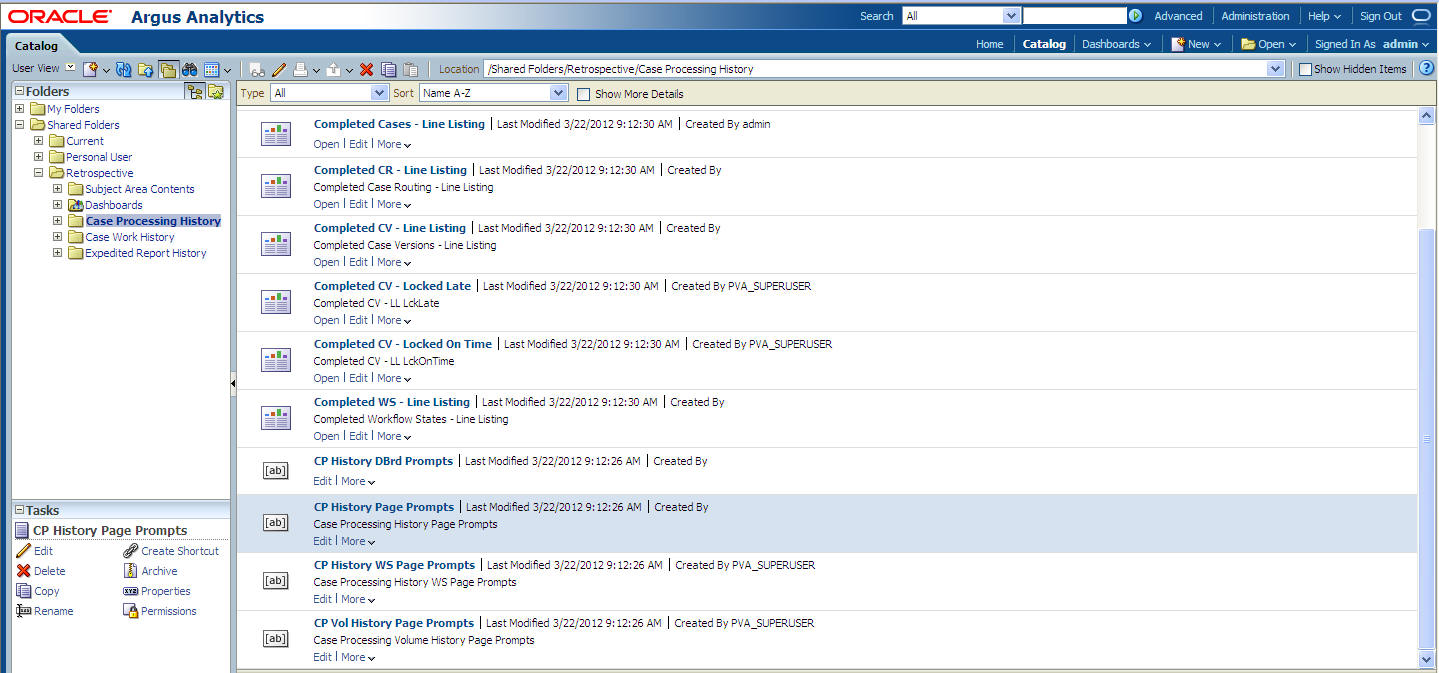Image resolution: width=1439 pixels, height=673 pixels.
Task: Click the pane splitter collapse arrow
Action: click(233, 382)
